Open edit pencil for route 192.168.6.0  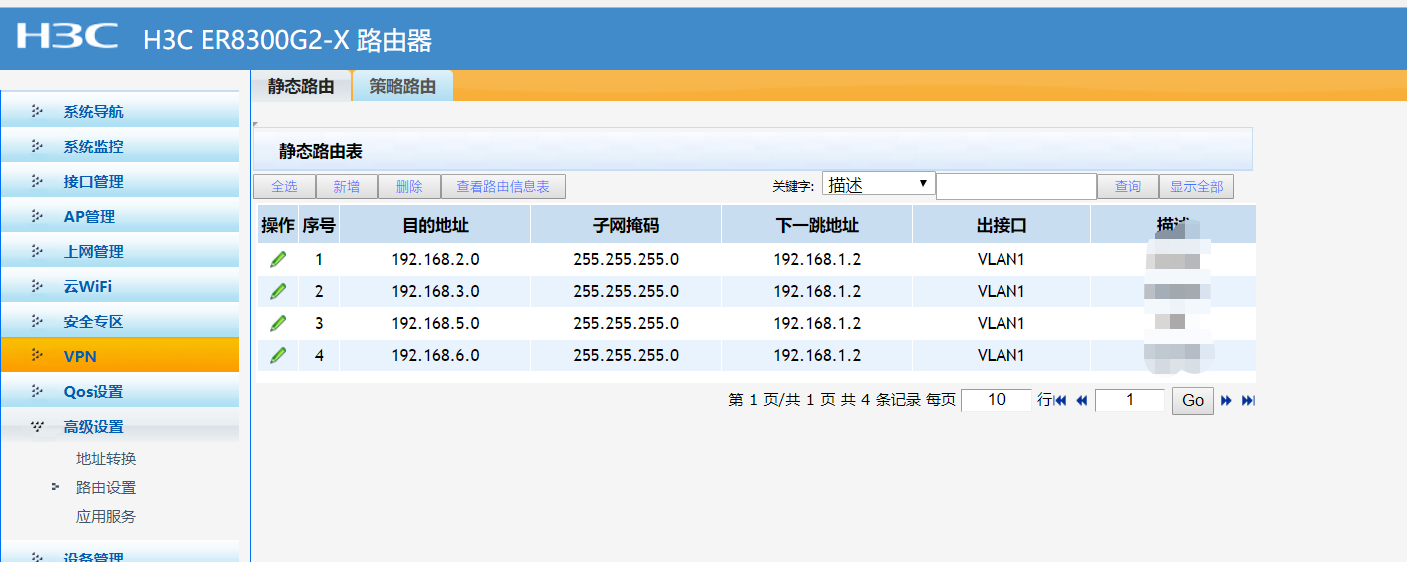(x=278, y=356)
